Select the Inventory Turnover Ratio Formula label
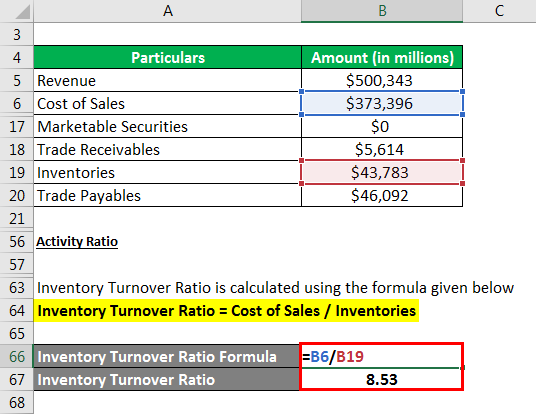Image resolution: width=536 pixels, height=414 pixels. tap(166, 357)
